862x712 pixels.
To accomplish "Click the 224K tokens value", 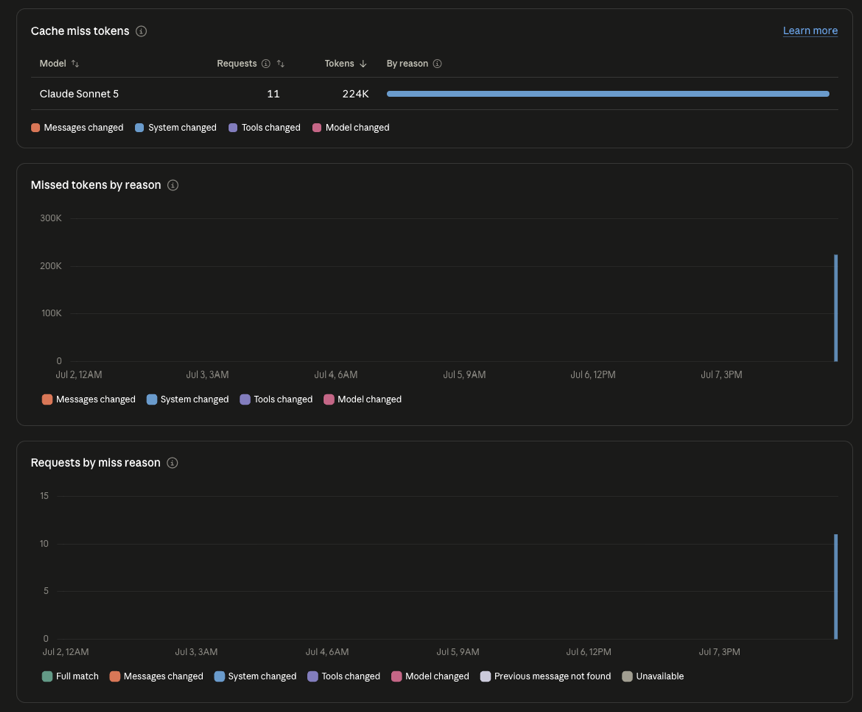I will click(x=356, y=94).
